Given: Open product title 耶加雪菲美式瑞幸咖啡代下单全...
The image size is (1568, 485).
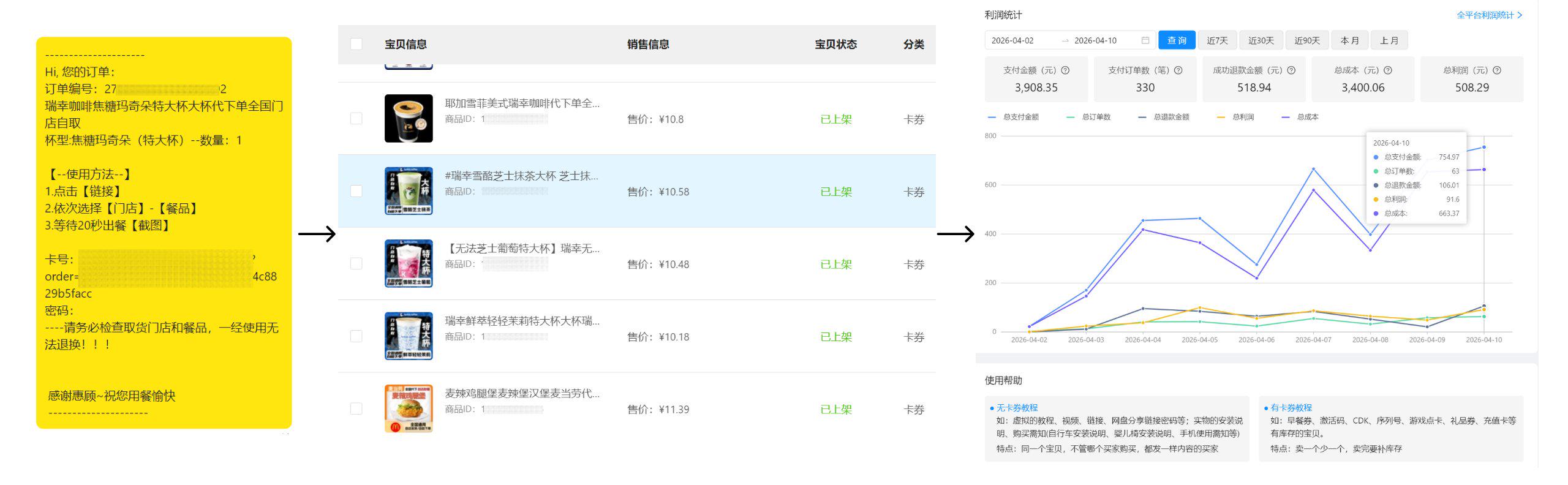Looking at the screenshot, I should click(x=522, y=103).
